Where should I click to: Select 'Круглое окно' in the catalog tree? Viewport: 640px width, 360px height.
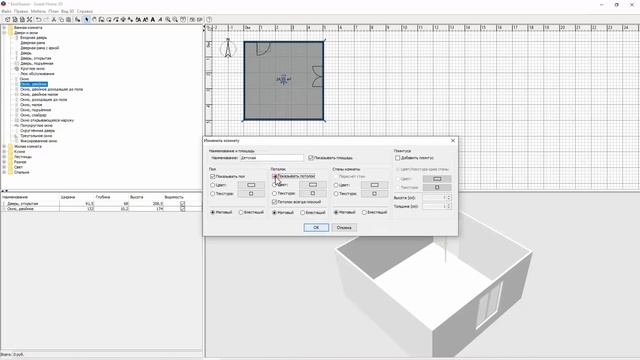pos(32,69)
